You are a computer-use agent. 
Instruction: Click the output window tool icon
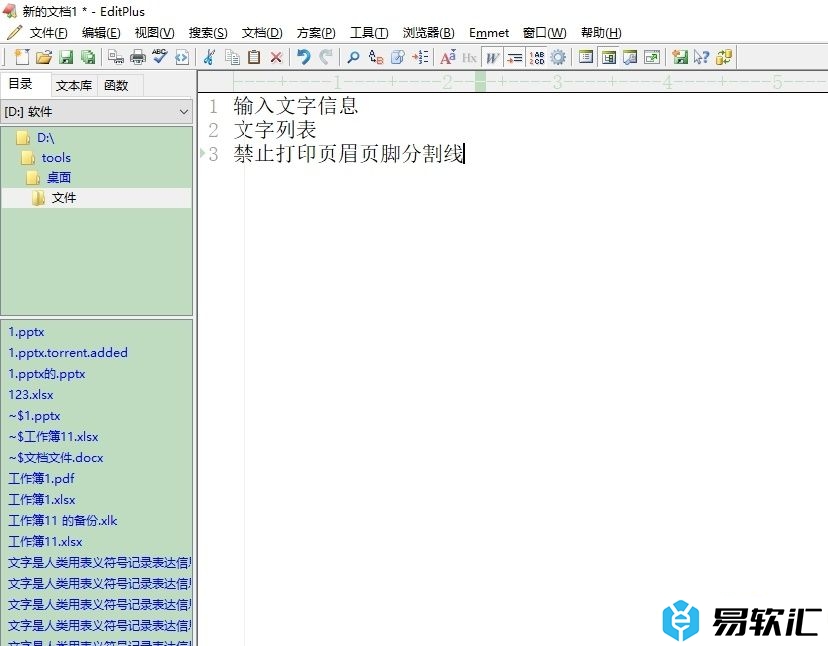point(630,57)
